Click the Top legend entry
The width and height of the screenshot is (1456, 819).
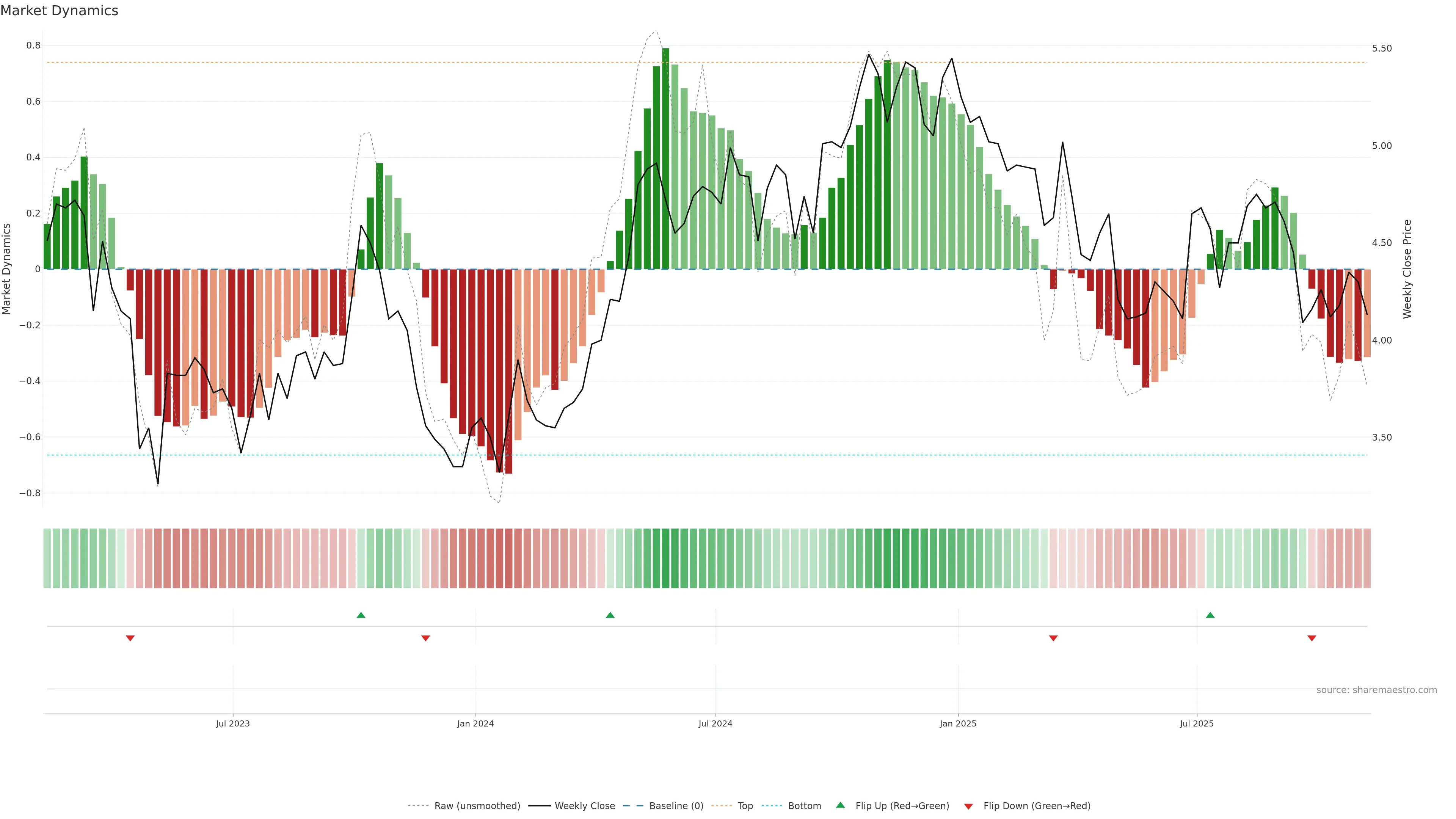(745, 806)
